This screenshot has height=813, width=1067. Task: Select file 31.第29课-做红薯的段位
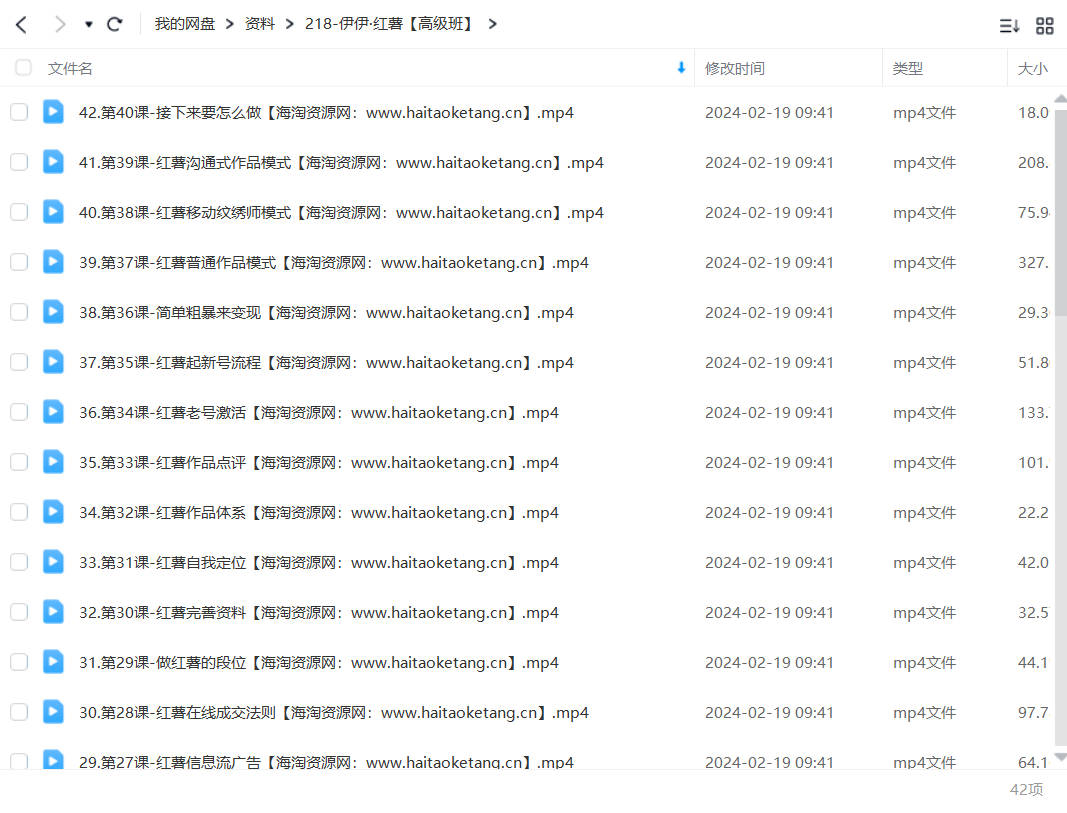tap(318, 663)
